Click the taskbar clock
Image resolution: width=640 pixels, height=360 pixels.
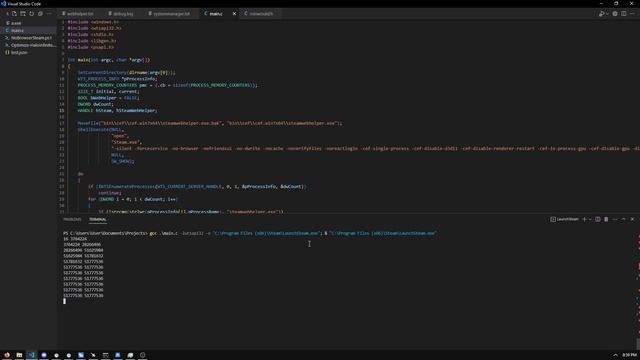coord(630,355)
